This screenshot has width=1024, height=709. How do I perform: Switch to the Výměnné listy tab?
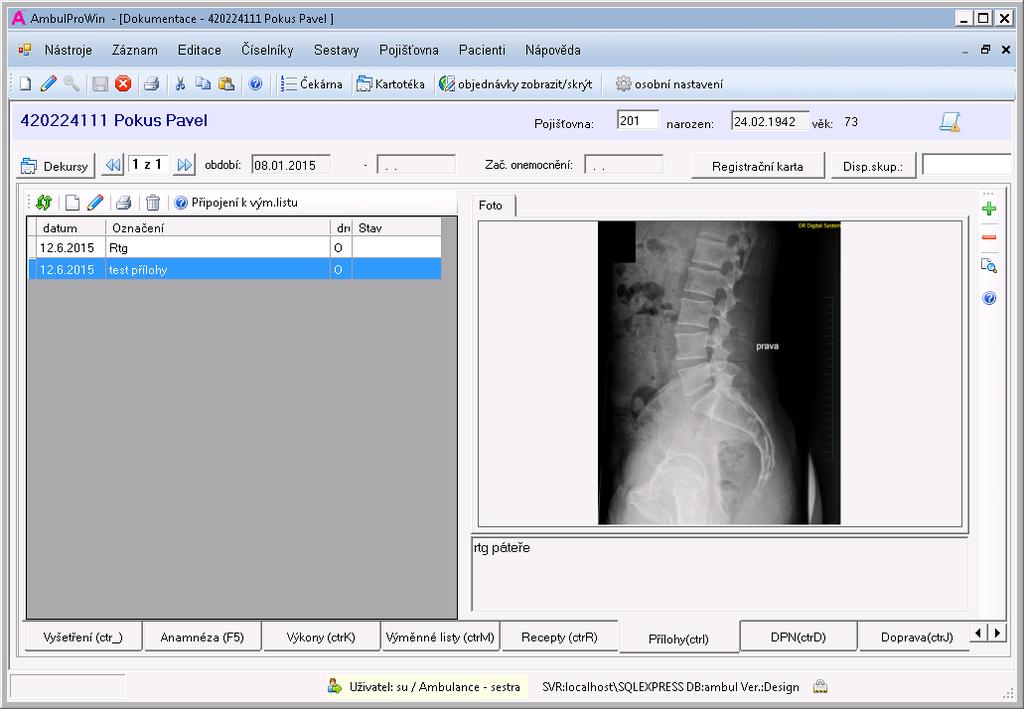tap(440, 637)
